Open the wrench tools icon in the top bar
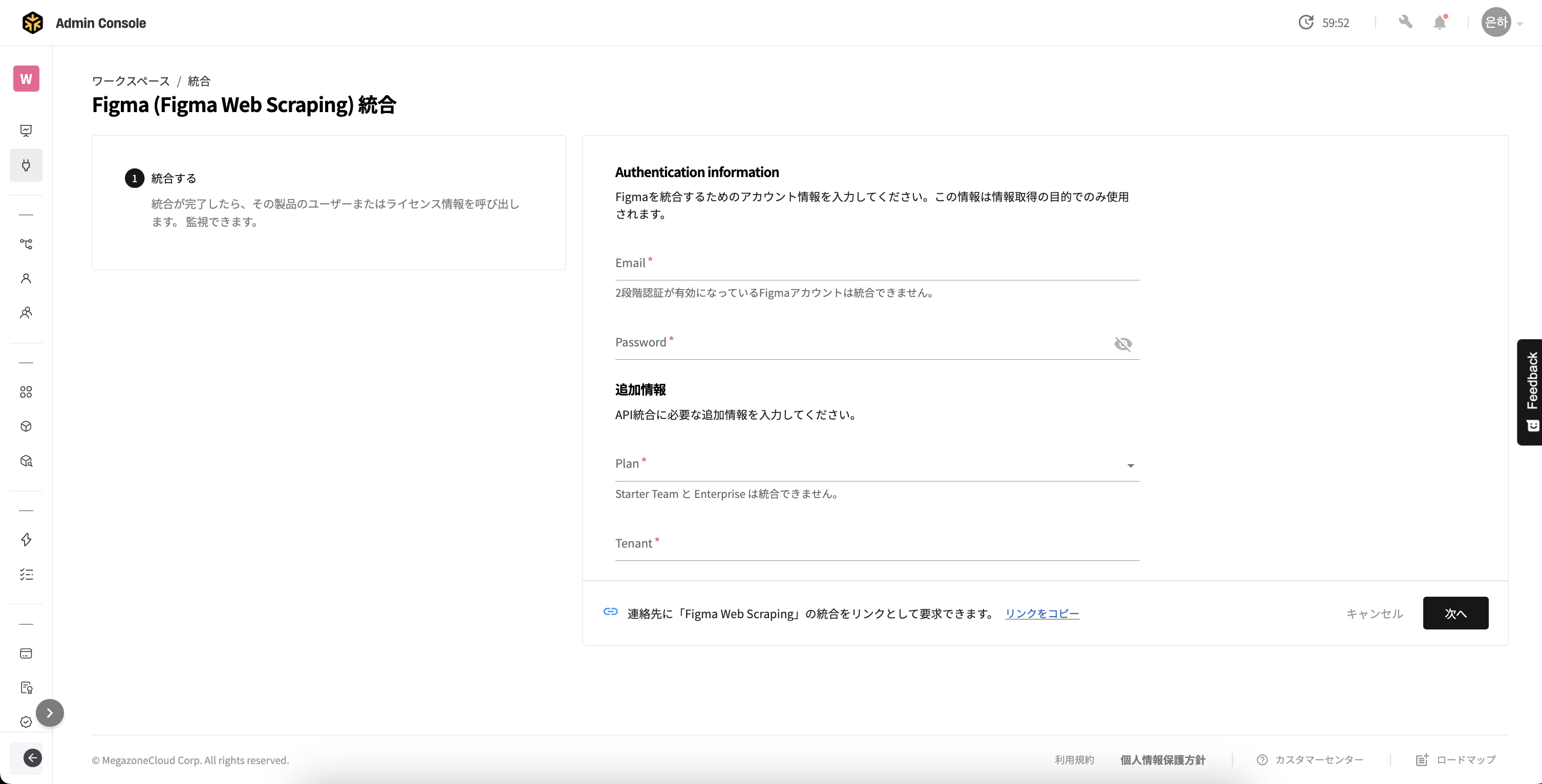 pyautogui.click(x=1406, y=21)
